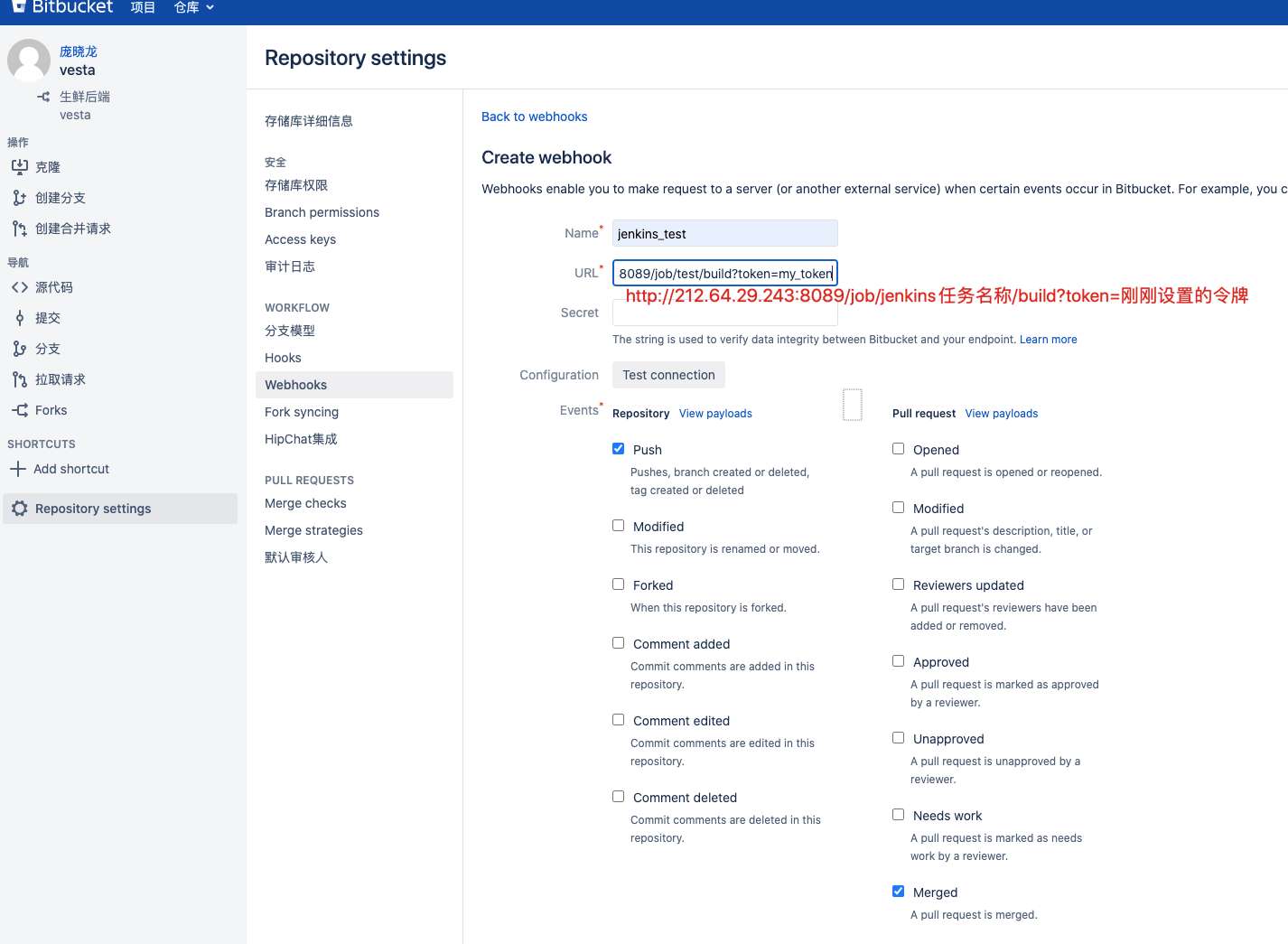
Task: Open Fork syncing settings
Action: point(302,412)
